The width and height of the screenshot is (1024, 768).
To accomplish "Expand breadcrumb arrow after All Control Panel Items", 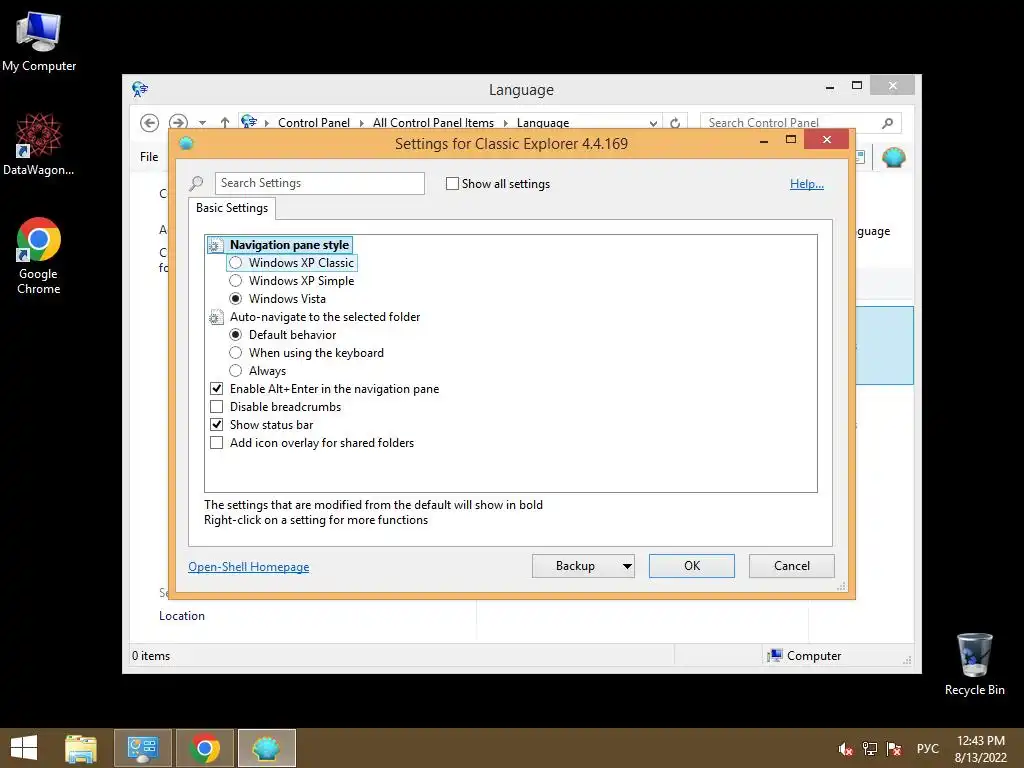I will (505, 123).
